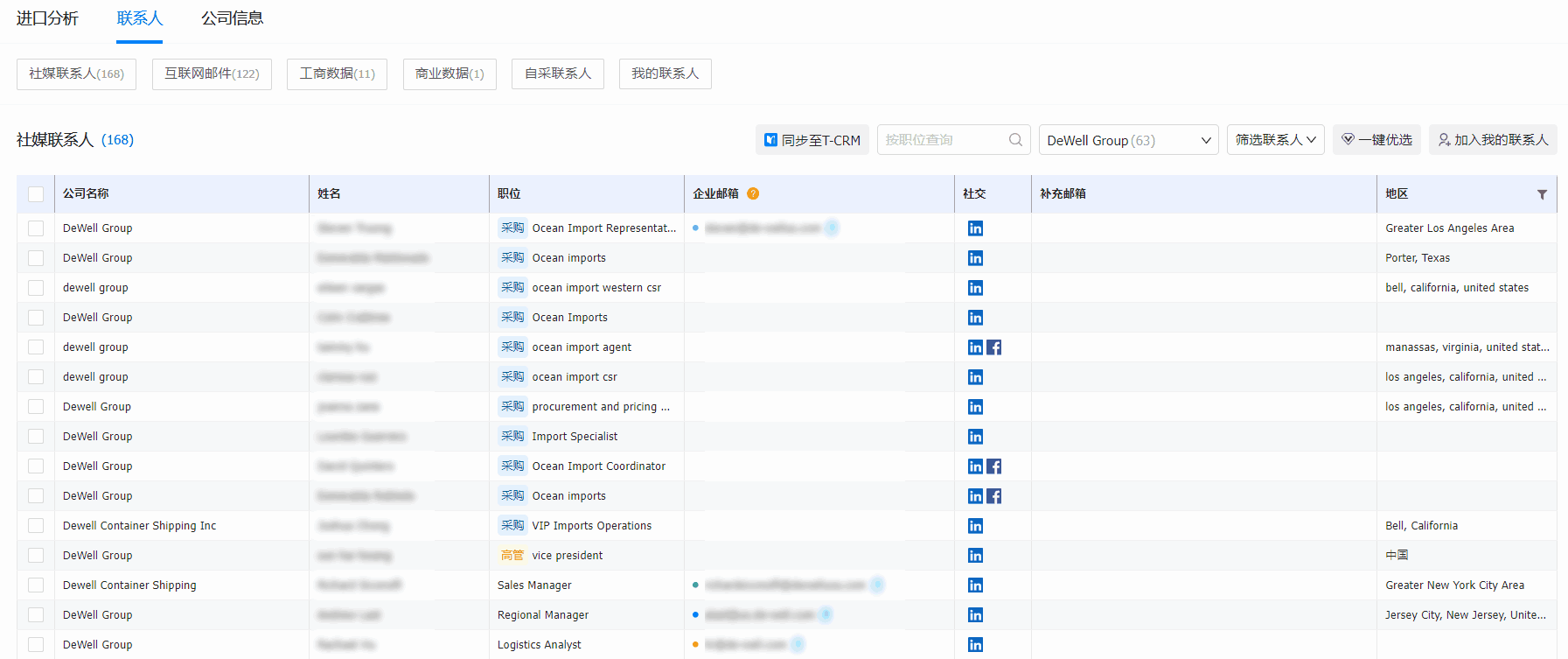Check the box for Dewell Container Shipping Inc
This screenshot has width=1568, height=659.
(36, 526)
